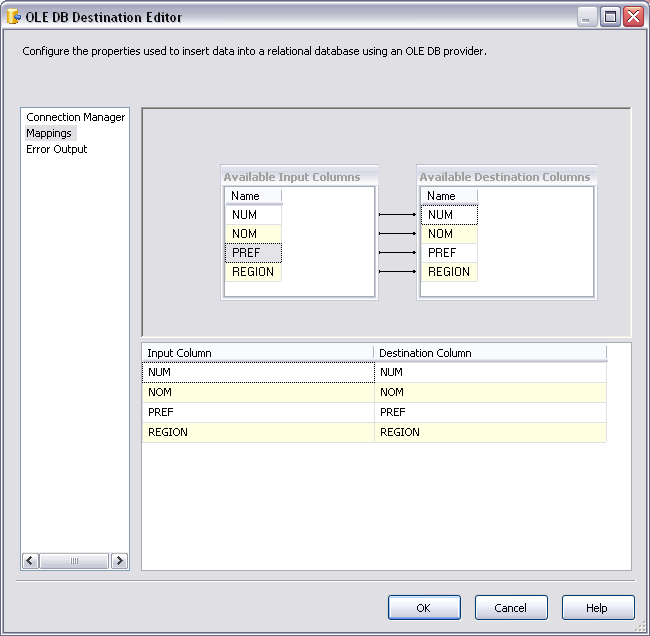Viewport: 650px width, 636px height.
Task: Click the Available Input Columns title bar
Action: point(299,177)
